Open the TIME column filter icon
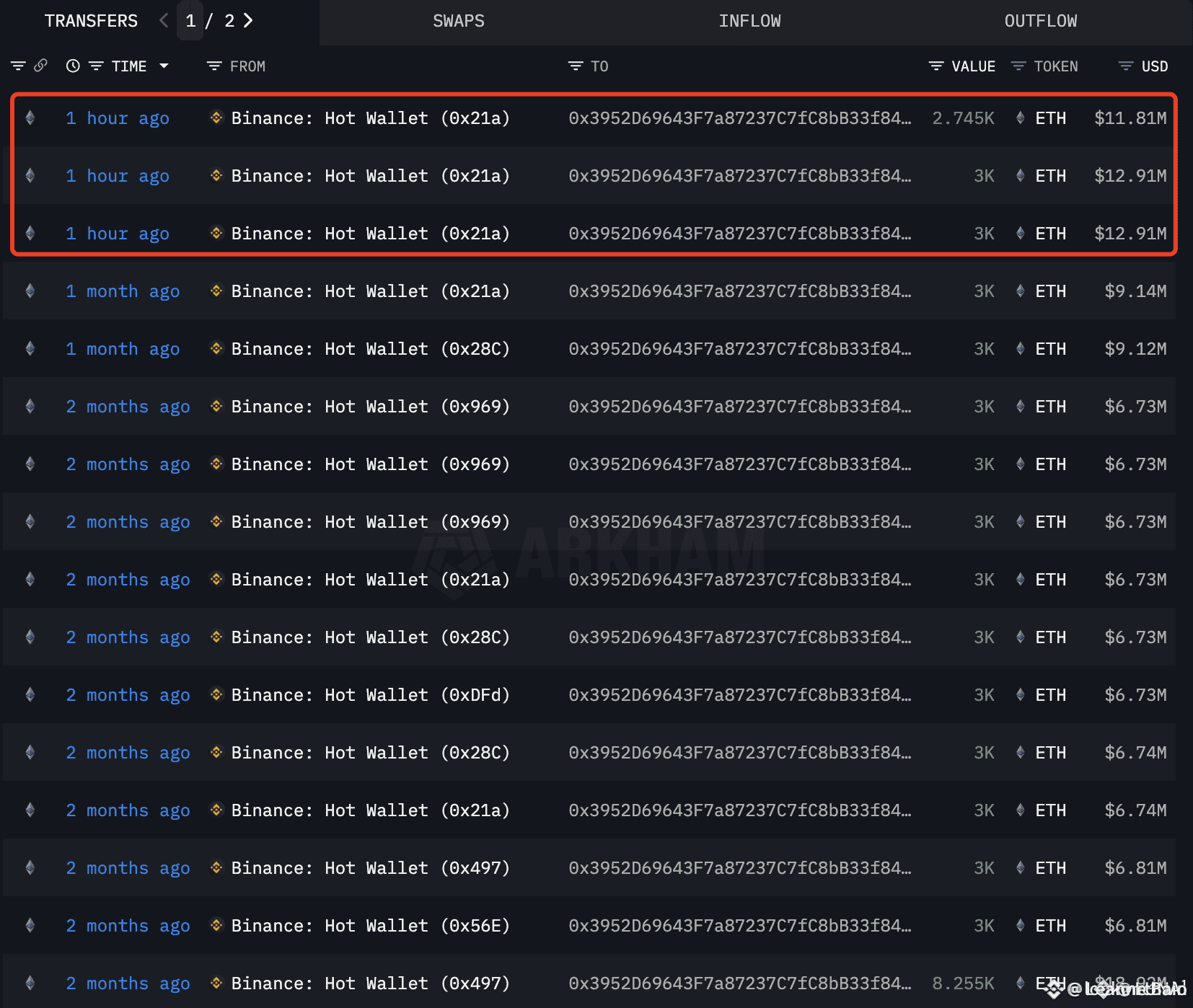 pyautogui.click(x=96, y=66)
